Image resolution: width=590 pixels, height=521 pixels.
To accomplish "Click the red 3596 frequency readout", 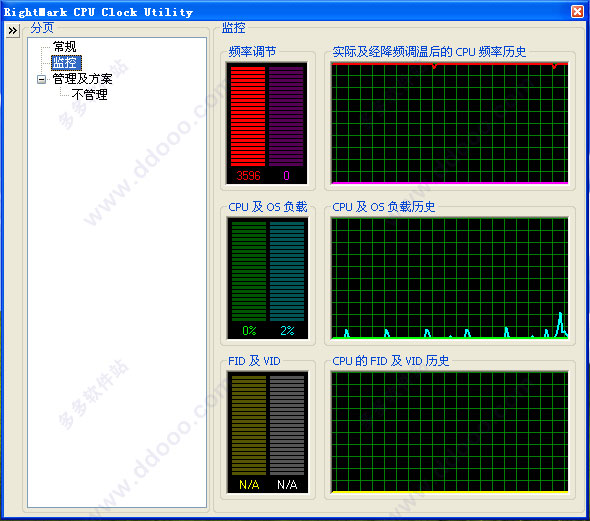I will click(248, 176).
